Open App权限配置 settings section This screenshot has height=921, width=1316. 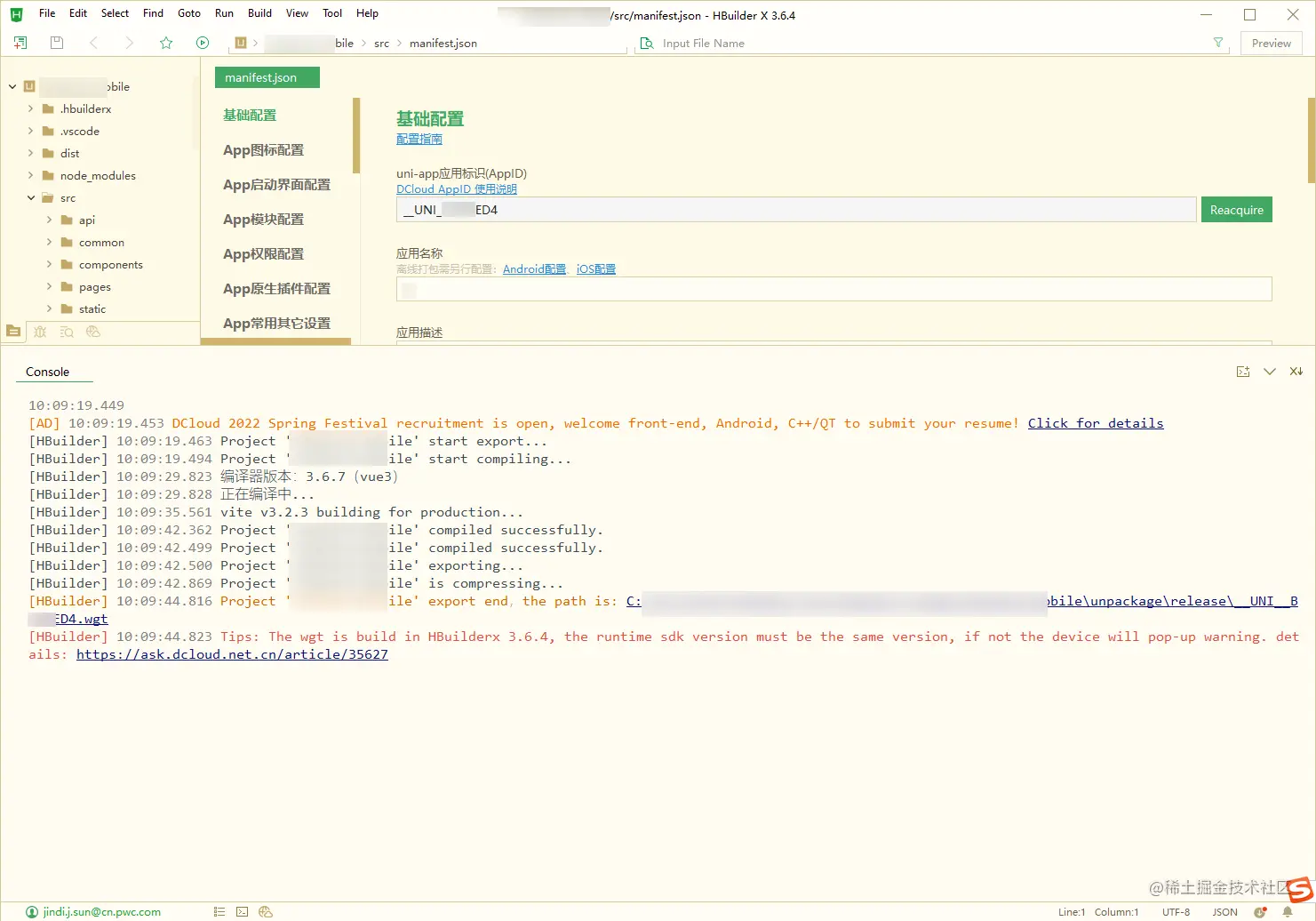pos(263,254)
